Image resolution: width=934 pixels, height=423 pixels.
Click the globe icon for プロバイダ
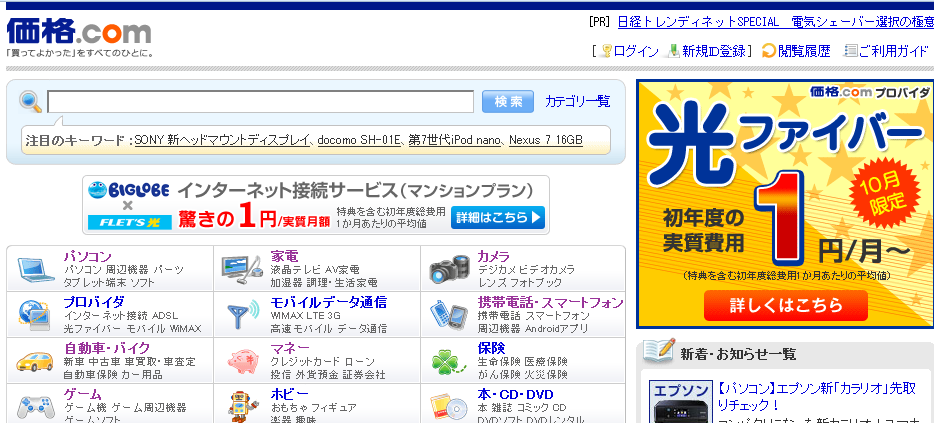35,315
